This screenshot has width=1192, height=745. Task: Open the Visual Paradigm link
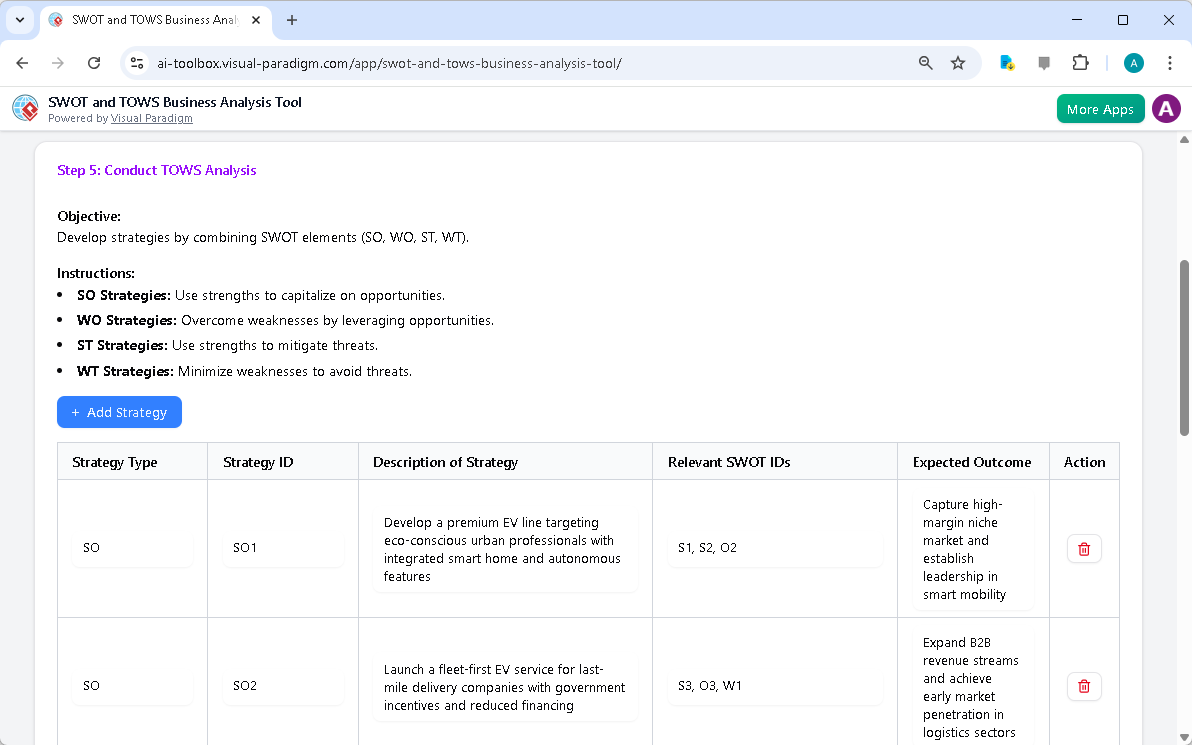click(x=152, y=118)
